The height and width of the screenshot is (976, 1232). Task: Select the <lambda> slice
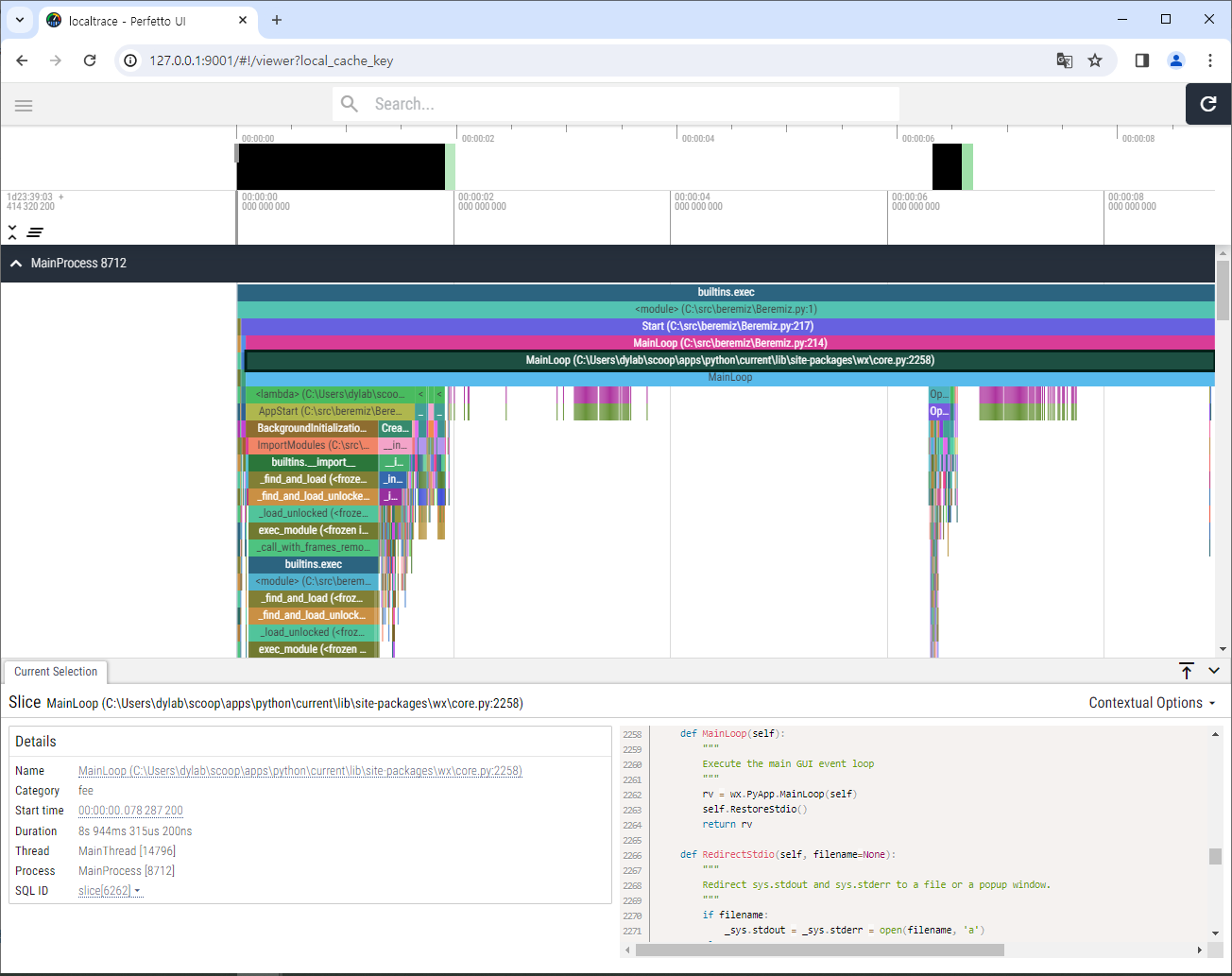[330, 395]
